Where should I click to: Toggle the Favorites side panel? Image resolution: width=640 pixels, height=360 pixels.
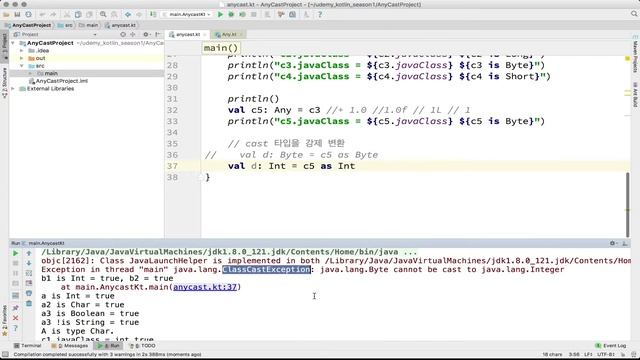pos(4,321)
